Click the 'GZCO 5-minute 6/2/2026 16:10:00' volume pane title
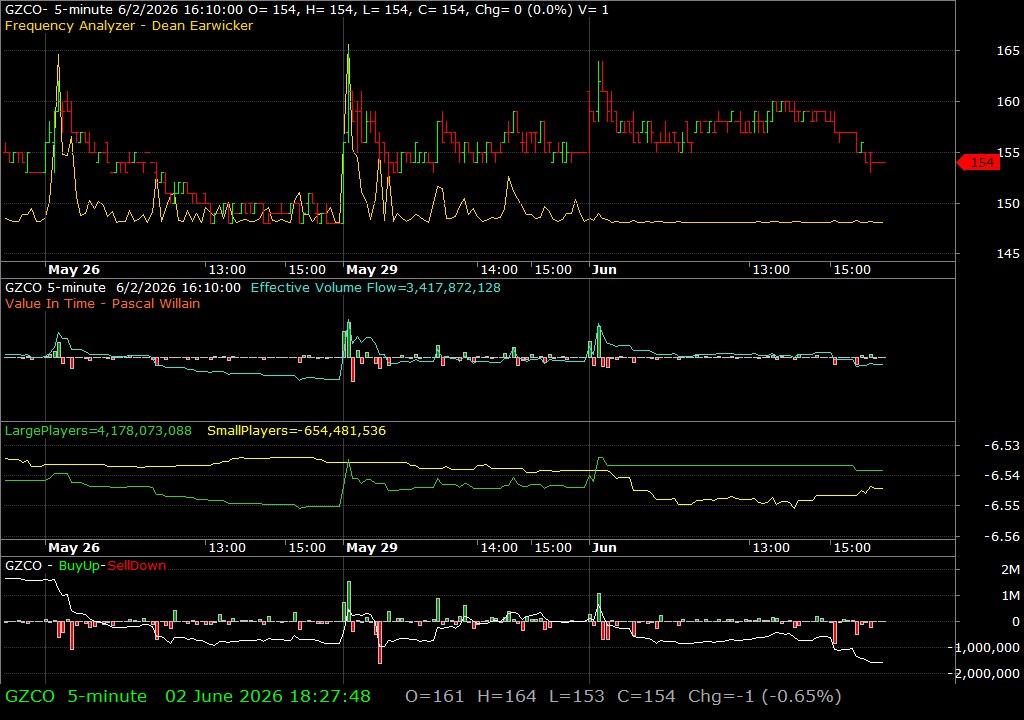1024x720 pixels. coord(123,287)
